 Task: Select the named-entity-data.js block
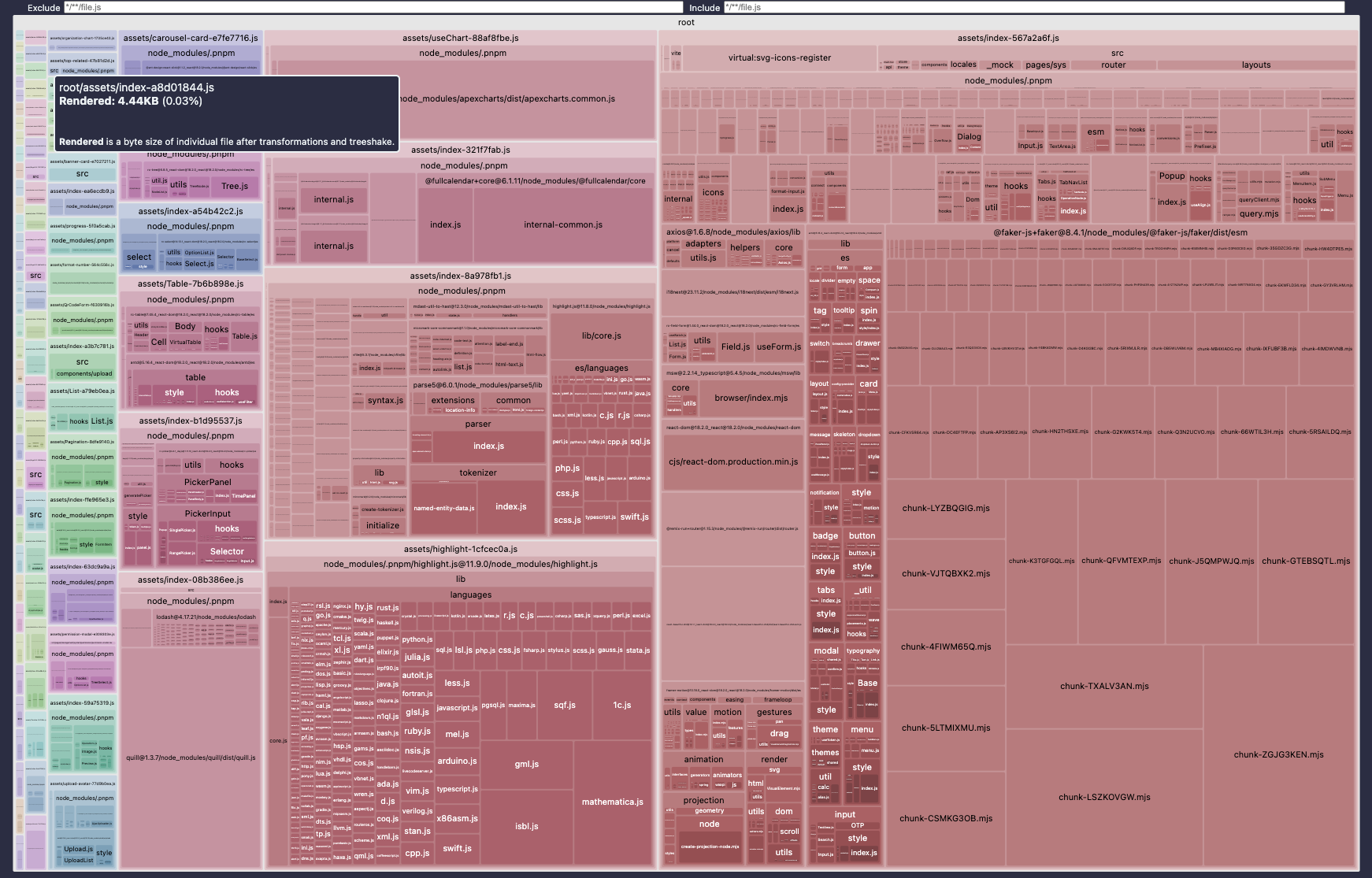(x=444, y=508)
